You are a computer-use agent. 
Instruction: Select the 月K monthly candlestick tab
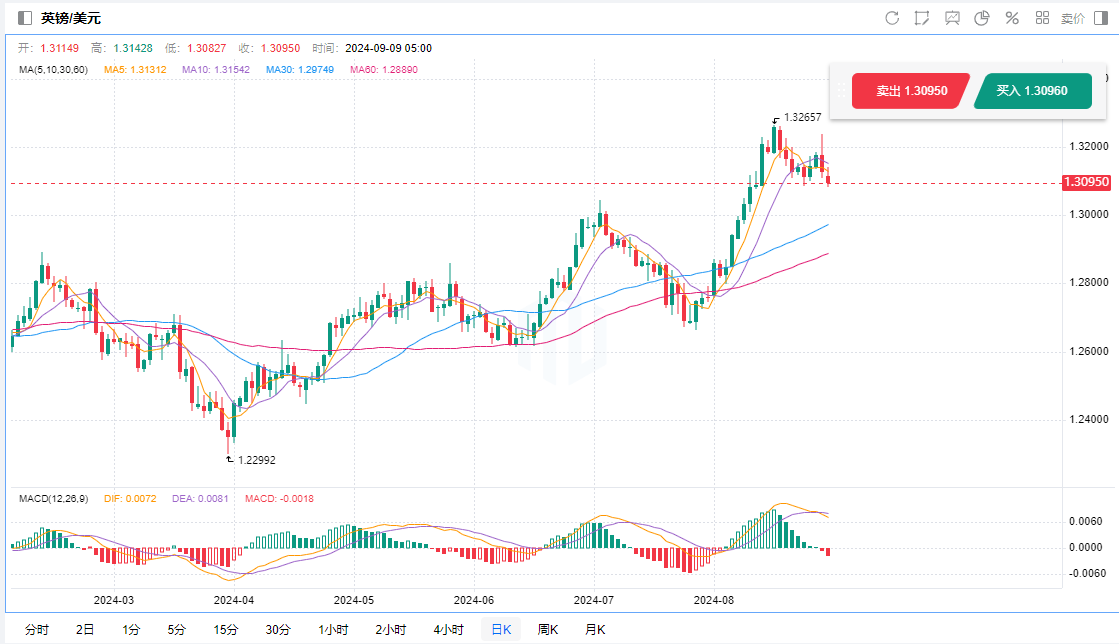[x=595, y=630]
